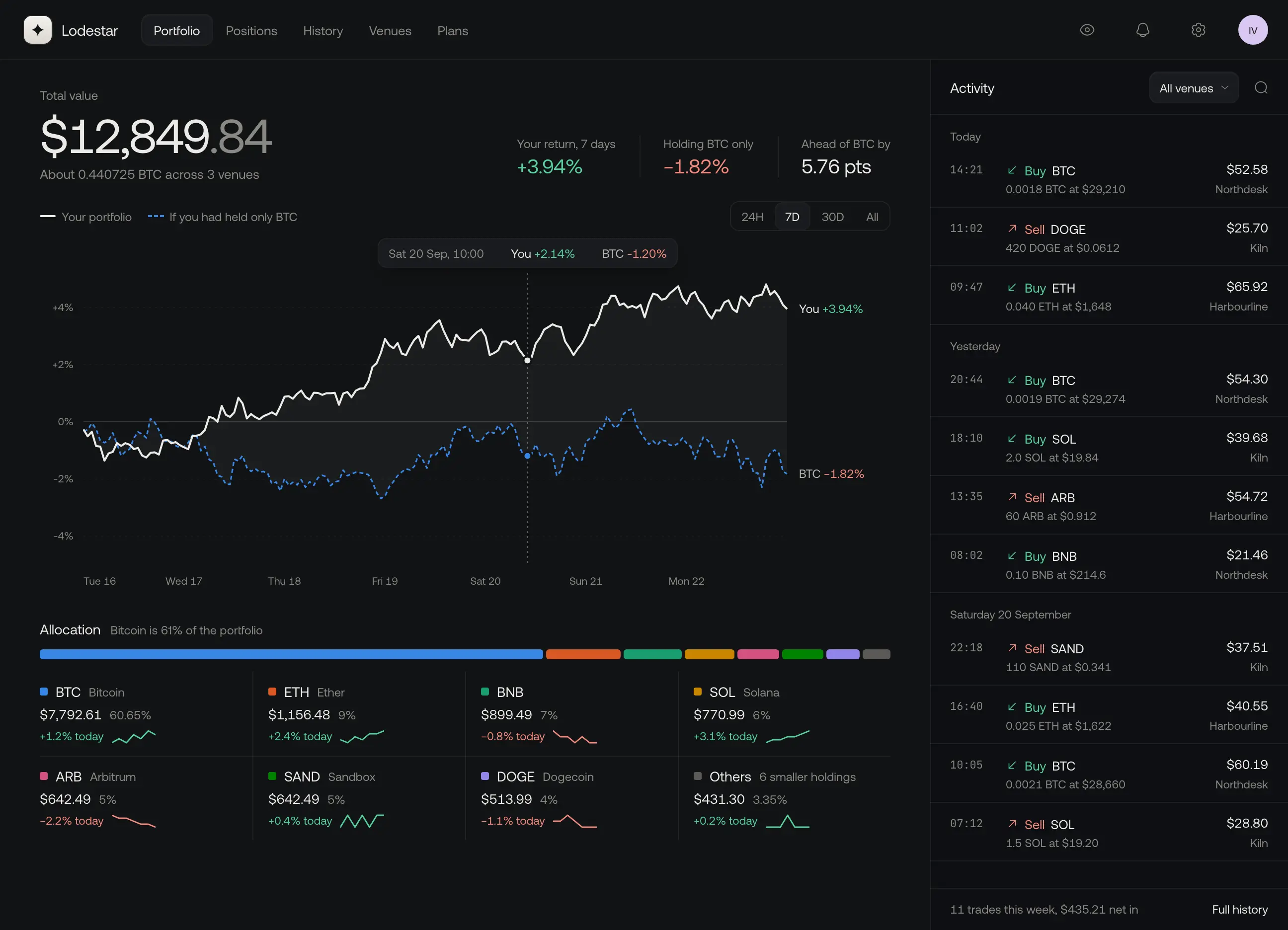Image resolution: width=1288 pixels, height=930 pixels.
Task: Click the buy arrow icon beside ETH at 09:47
Action: [x=1012, y=287]
